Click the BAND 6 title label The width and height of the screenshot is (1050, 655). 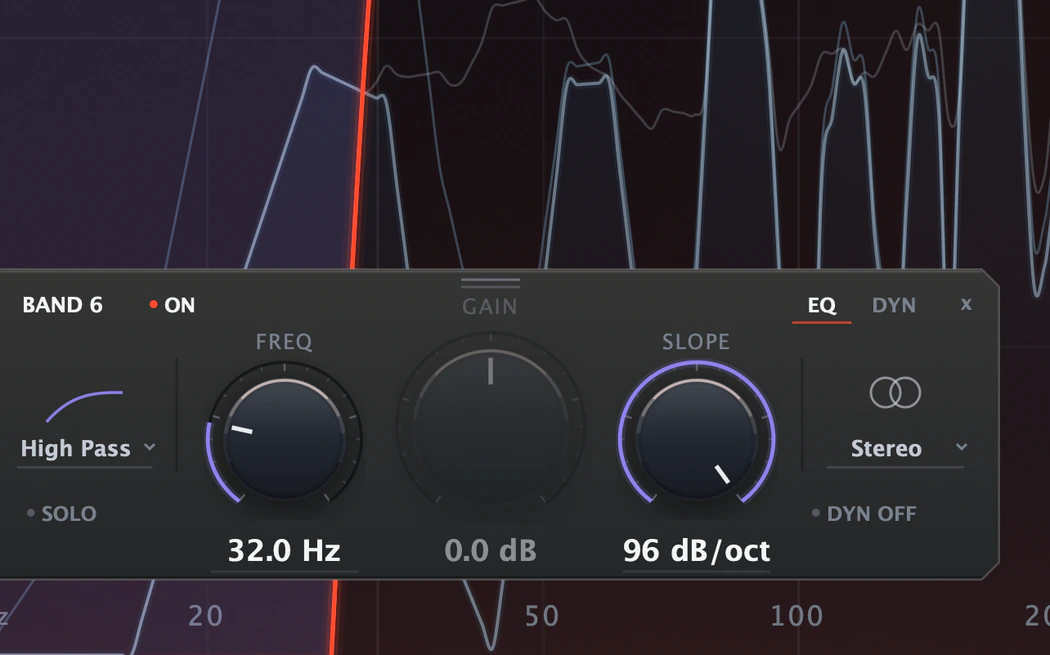pyautogui.click(x=62, y=305)
